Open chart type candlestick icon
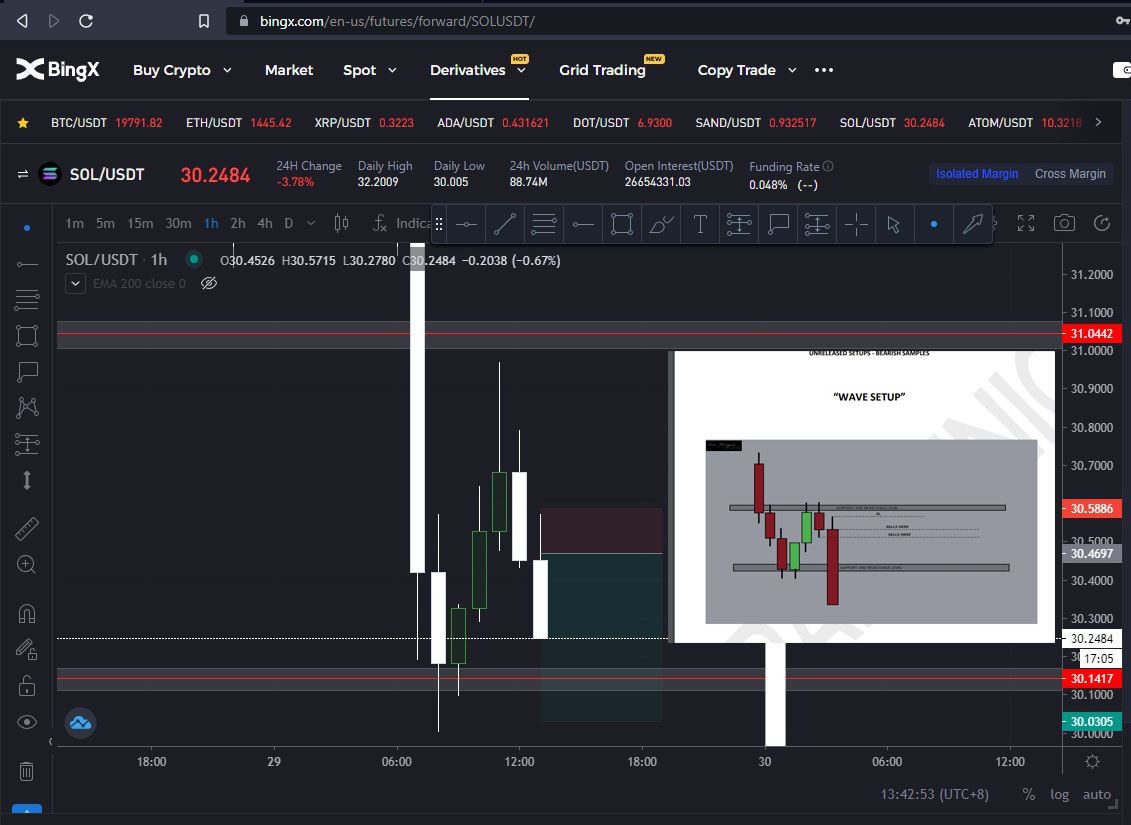Image resolution: width=1131 pixels, height=825 pixels. 342,223
